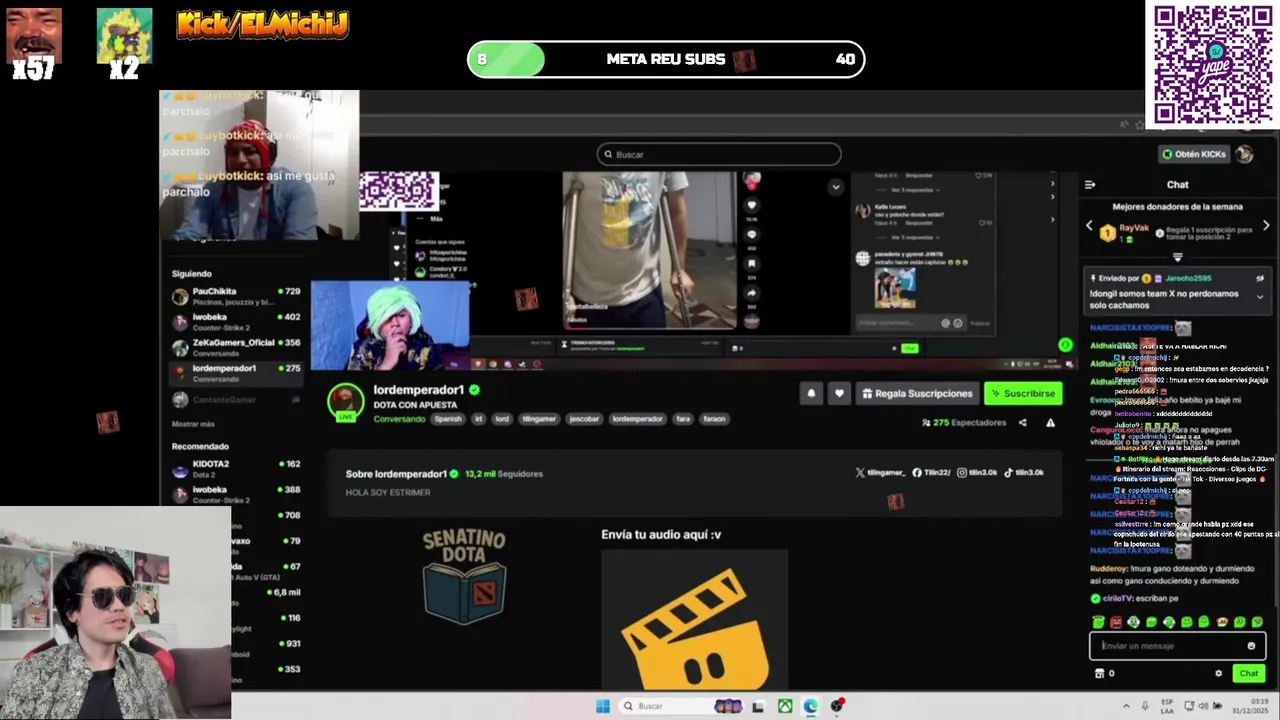Click the clapperboard audio panel image

695,618
